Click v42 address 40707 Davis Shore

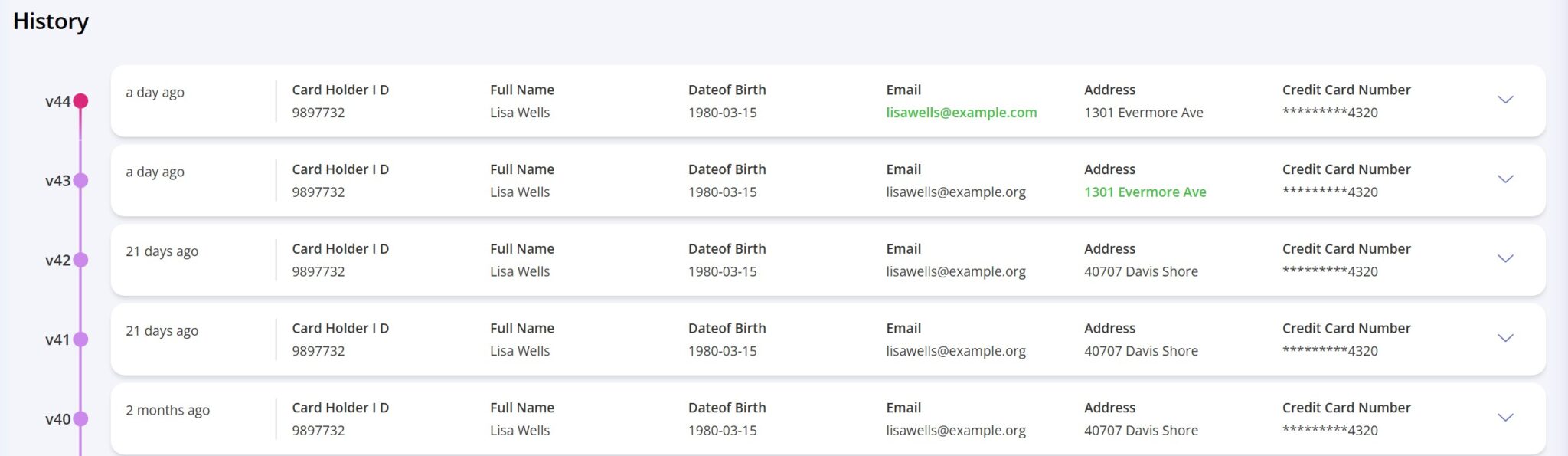tap(1141, 271)
